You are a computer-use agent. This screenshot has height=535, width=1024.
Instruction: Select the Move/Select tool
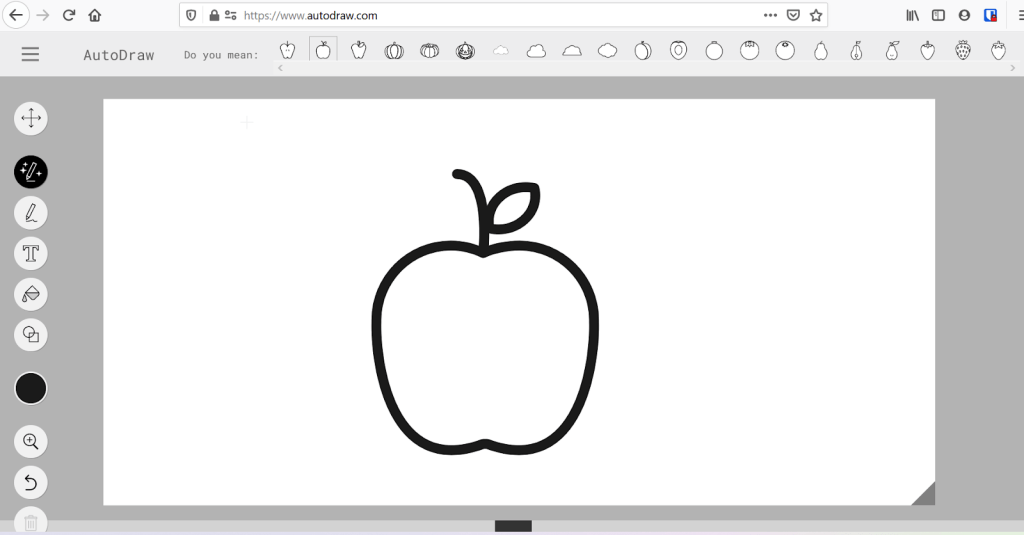point(31,118)
